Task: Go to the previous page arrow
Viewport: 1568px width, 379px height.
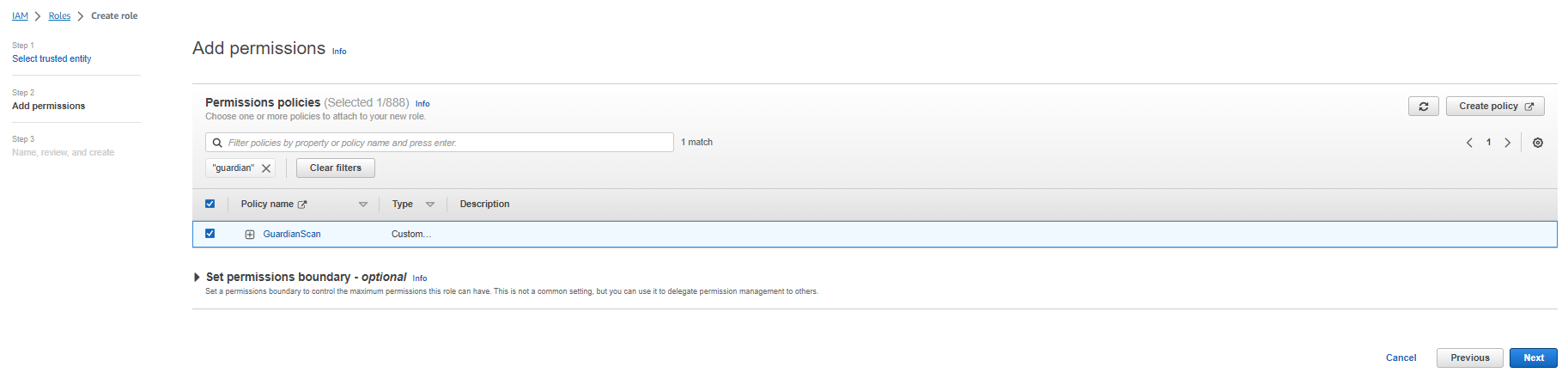Action: point(1469,143)
